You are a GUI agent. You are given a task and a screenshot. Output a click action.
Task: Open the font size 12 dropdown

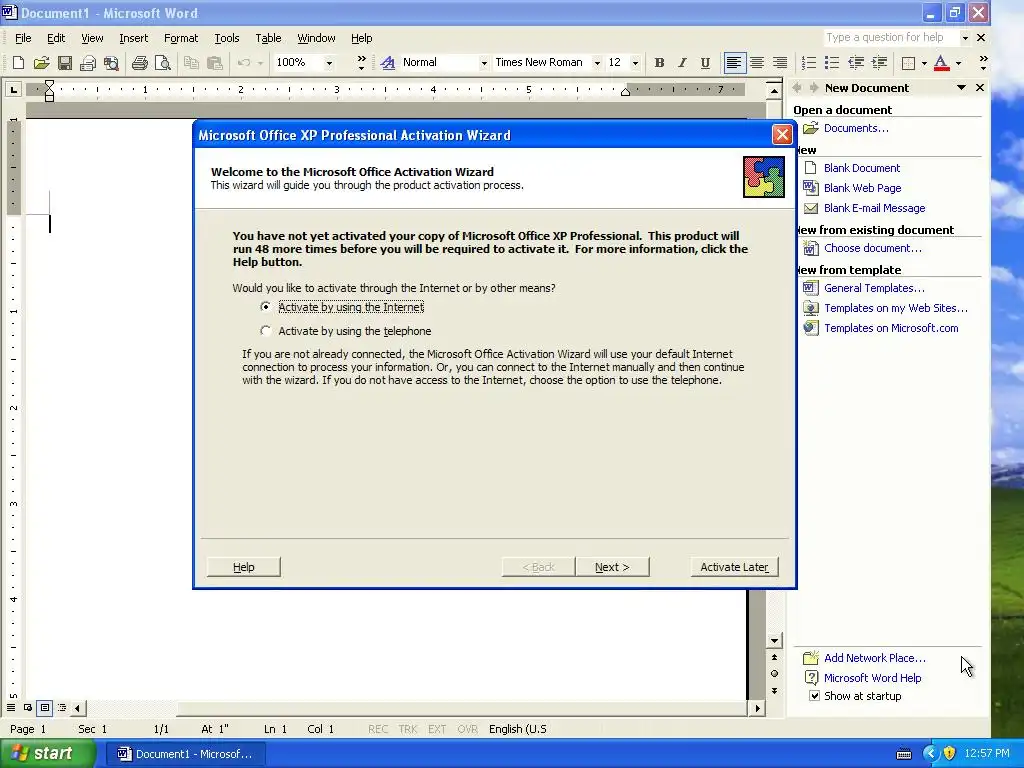635,63
